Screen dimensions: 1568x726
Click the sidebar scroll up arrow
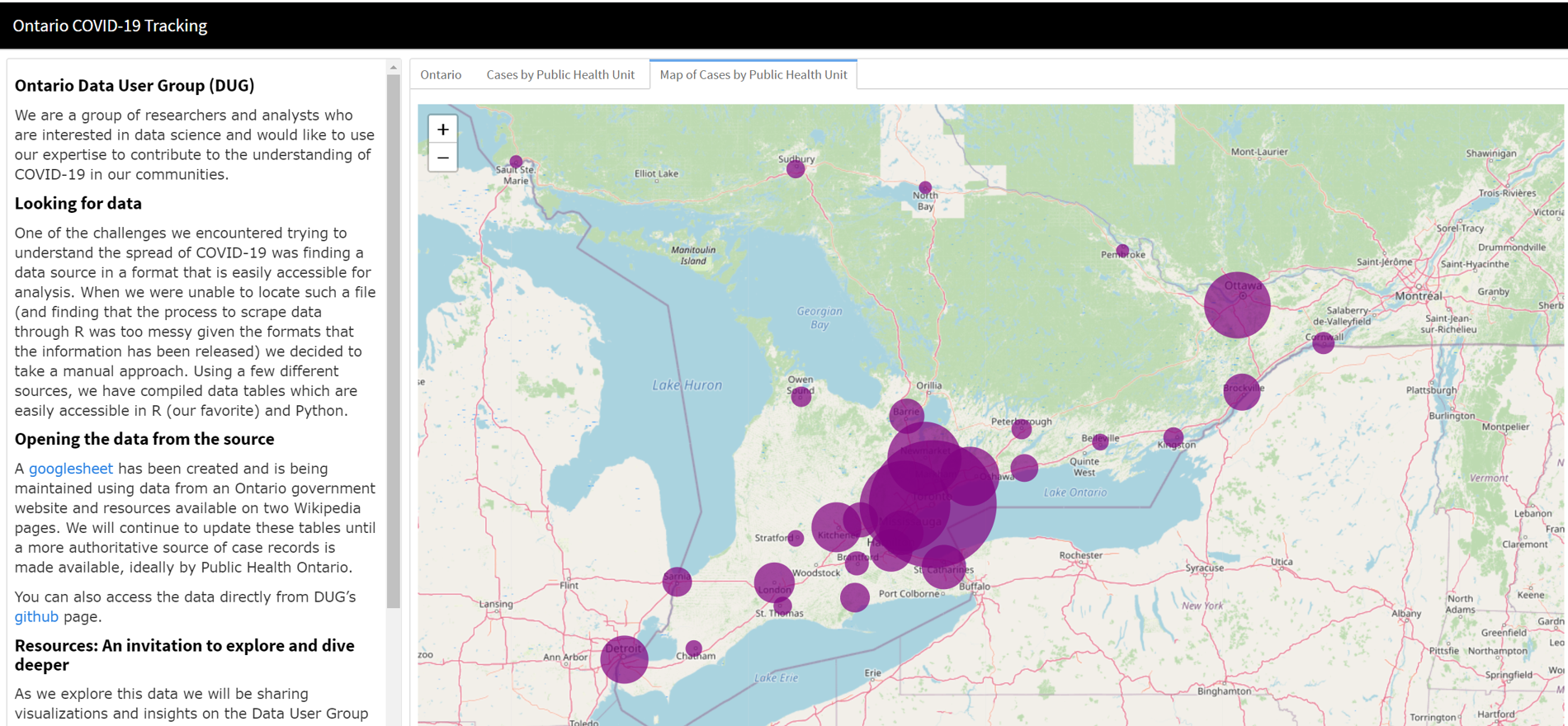tap(394, 67)
